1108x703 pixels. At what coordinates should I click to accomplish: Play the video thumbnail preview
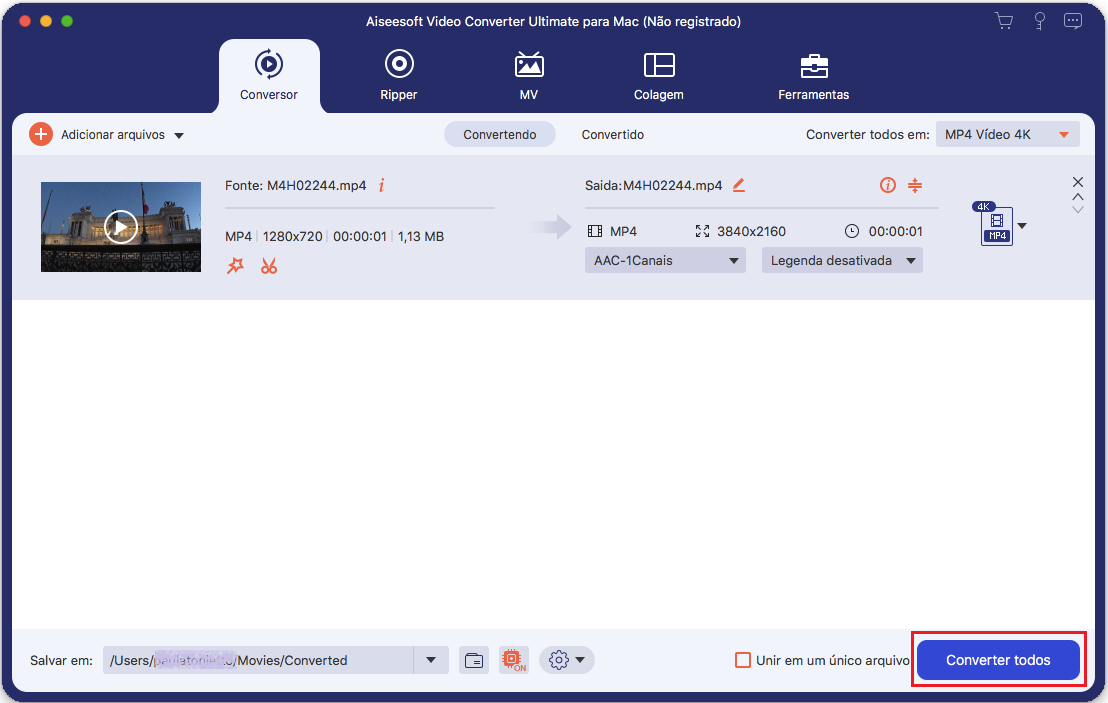(121, 227)
